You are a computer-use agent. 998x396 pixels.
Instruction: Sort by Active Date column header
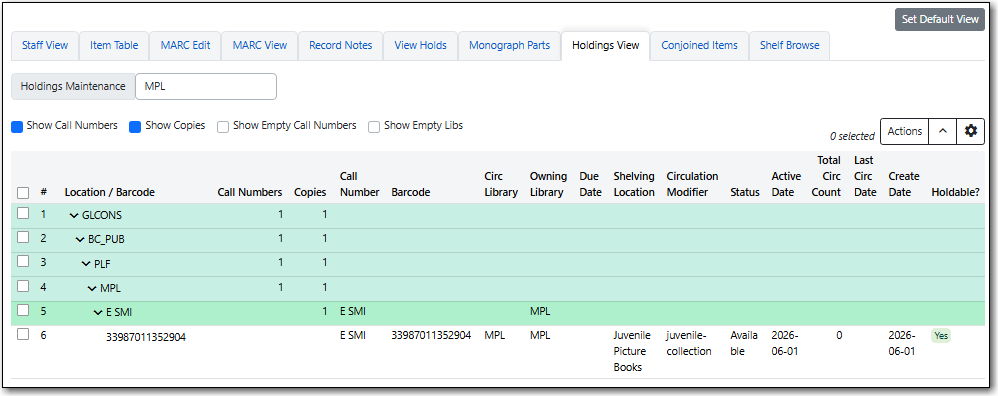(785, 184)
